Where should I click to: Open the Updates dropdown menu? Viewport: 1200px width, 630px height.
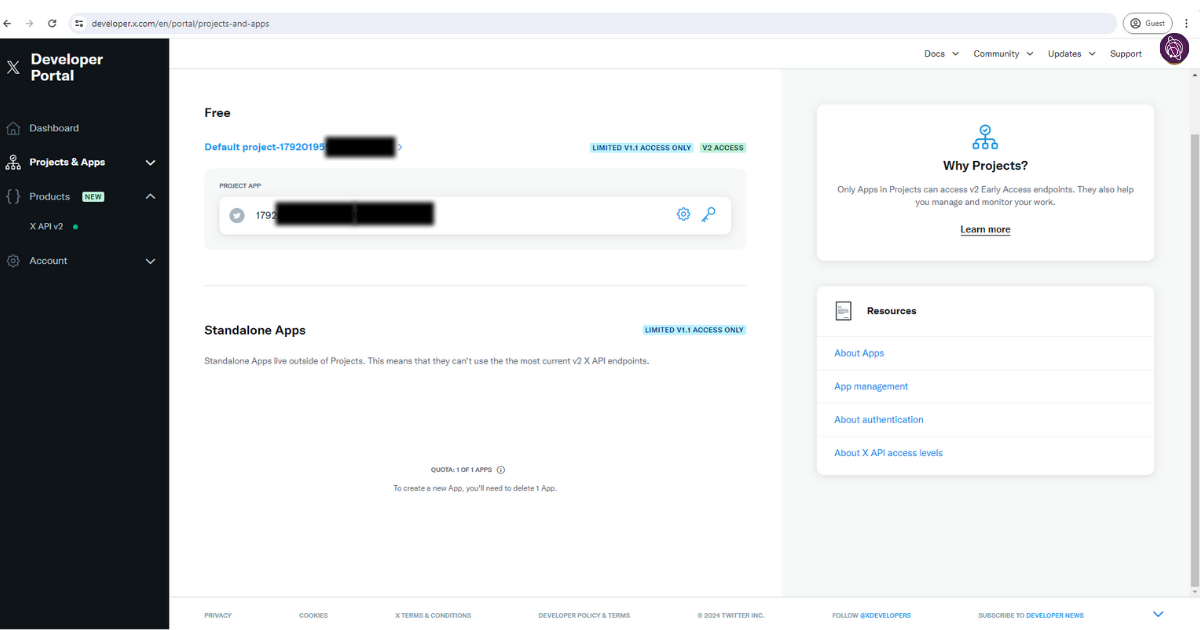click(1071, 54)
